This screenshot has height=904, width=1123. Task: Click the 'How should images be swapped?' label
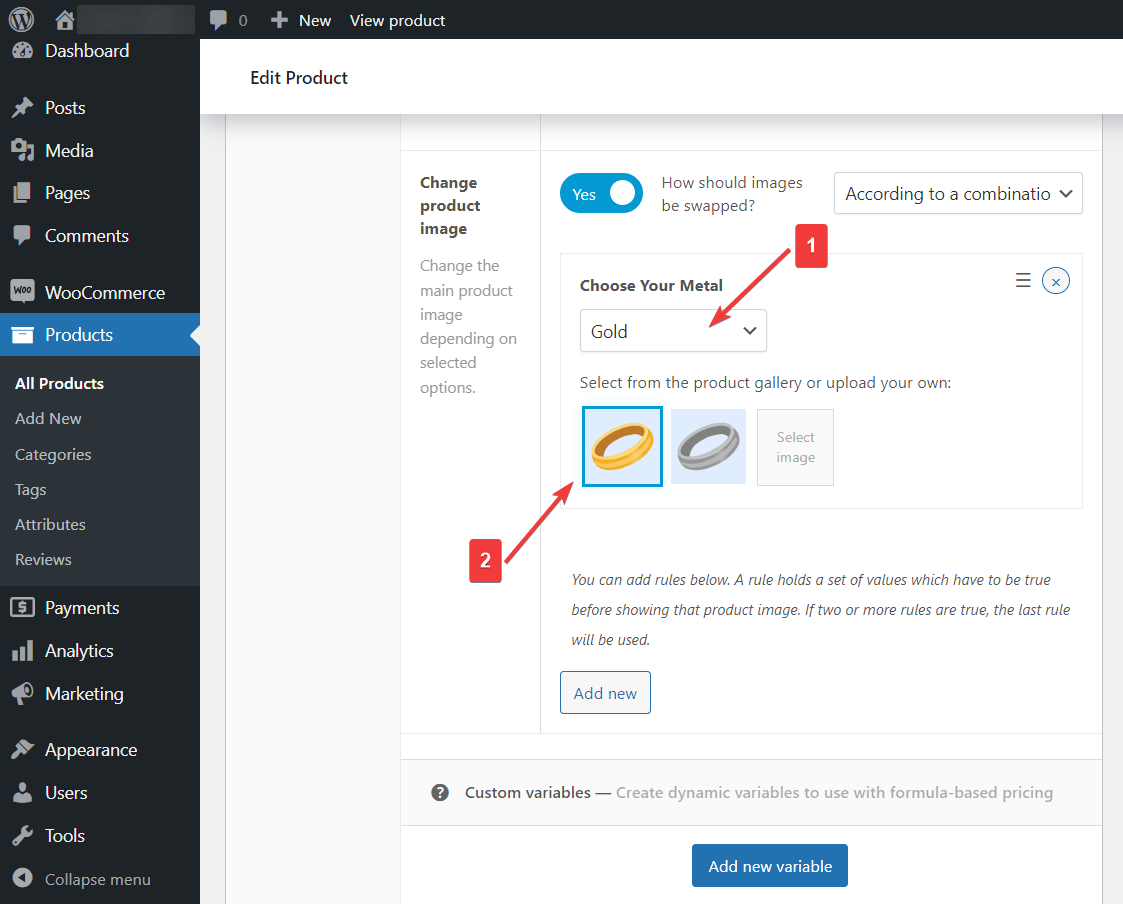click(x=732, y=194)
